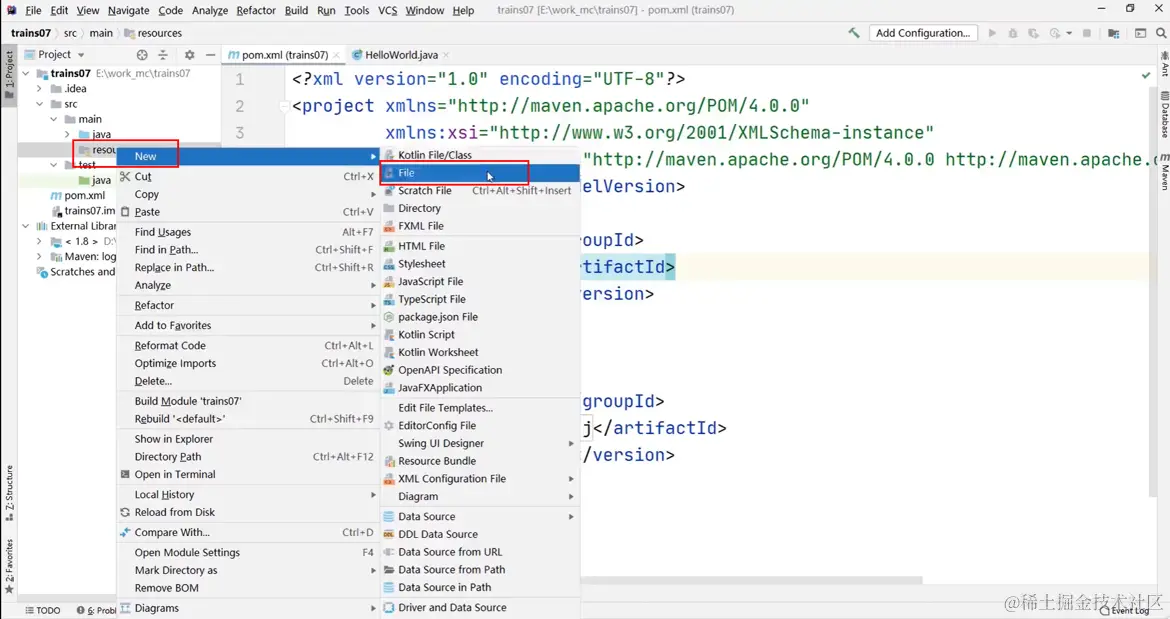This screenshot has height=619, width=1170.
Task: Open the Maven side tool window
Action: click(1164, 172)
